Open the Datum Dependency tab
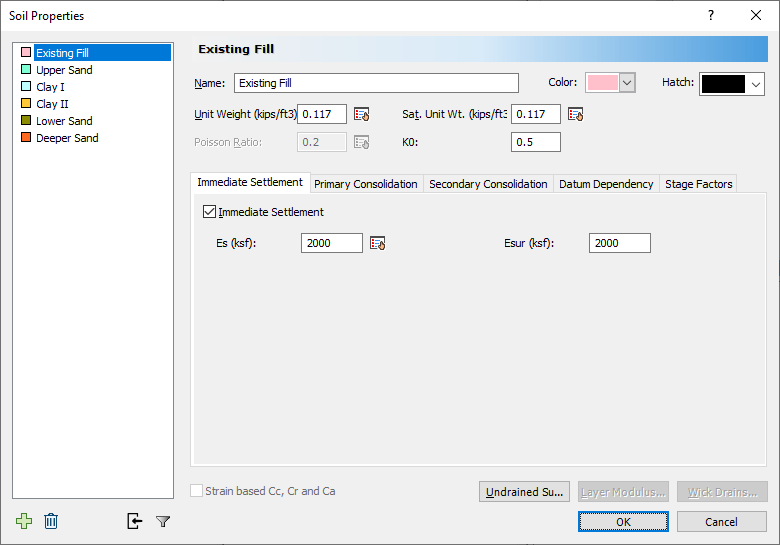This screenshot has height=545, width=780. tap(606, 184)
